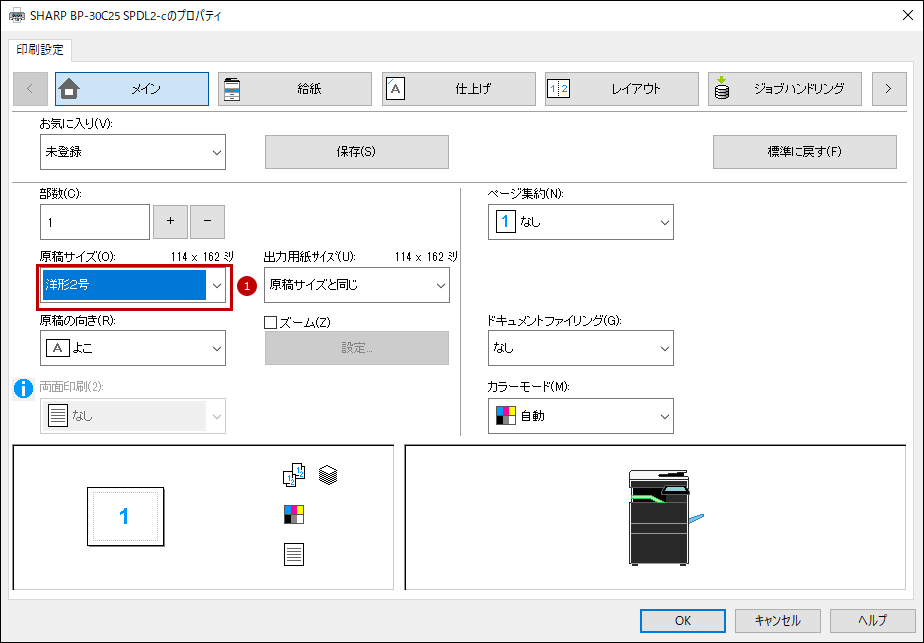924x643 pixels.
Task: Switch to the レイアウト tab
Action: pos(622,89)
